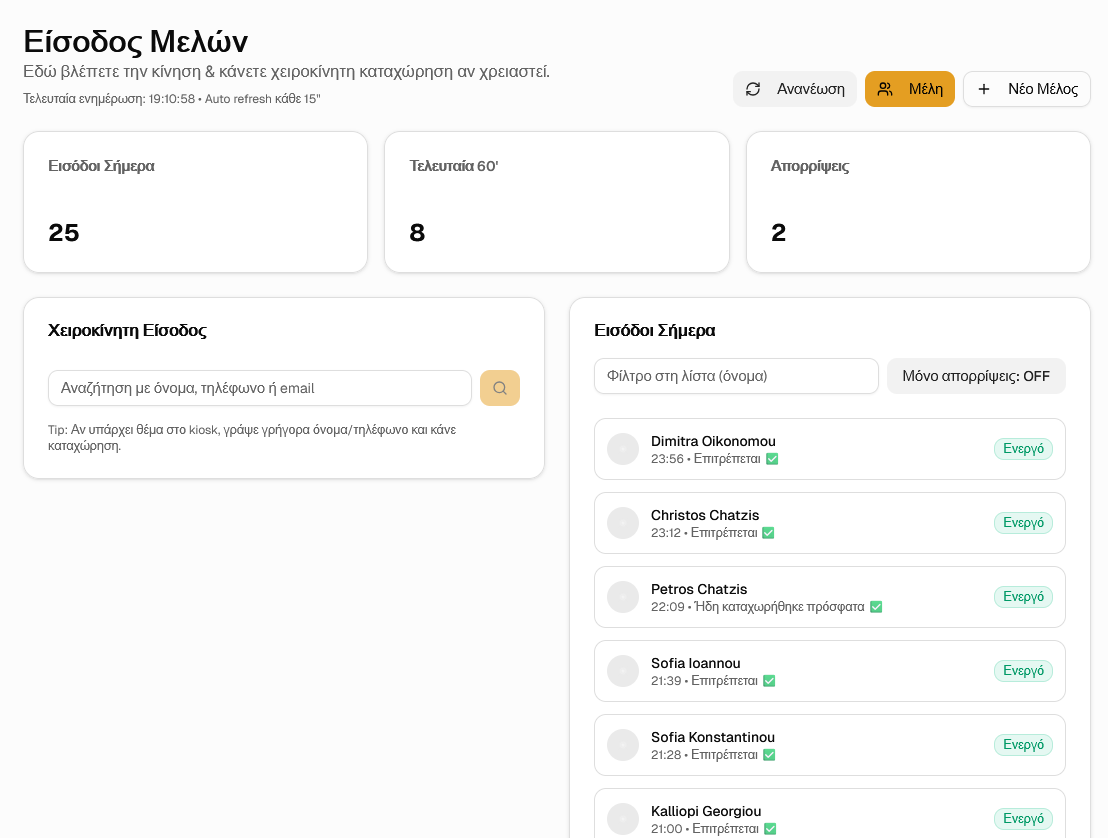Click the Φίλτρο στη λίστα name field

[736, 376]
